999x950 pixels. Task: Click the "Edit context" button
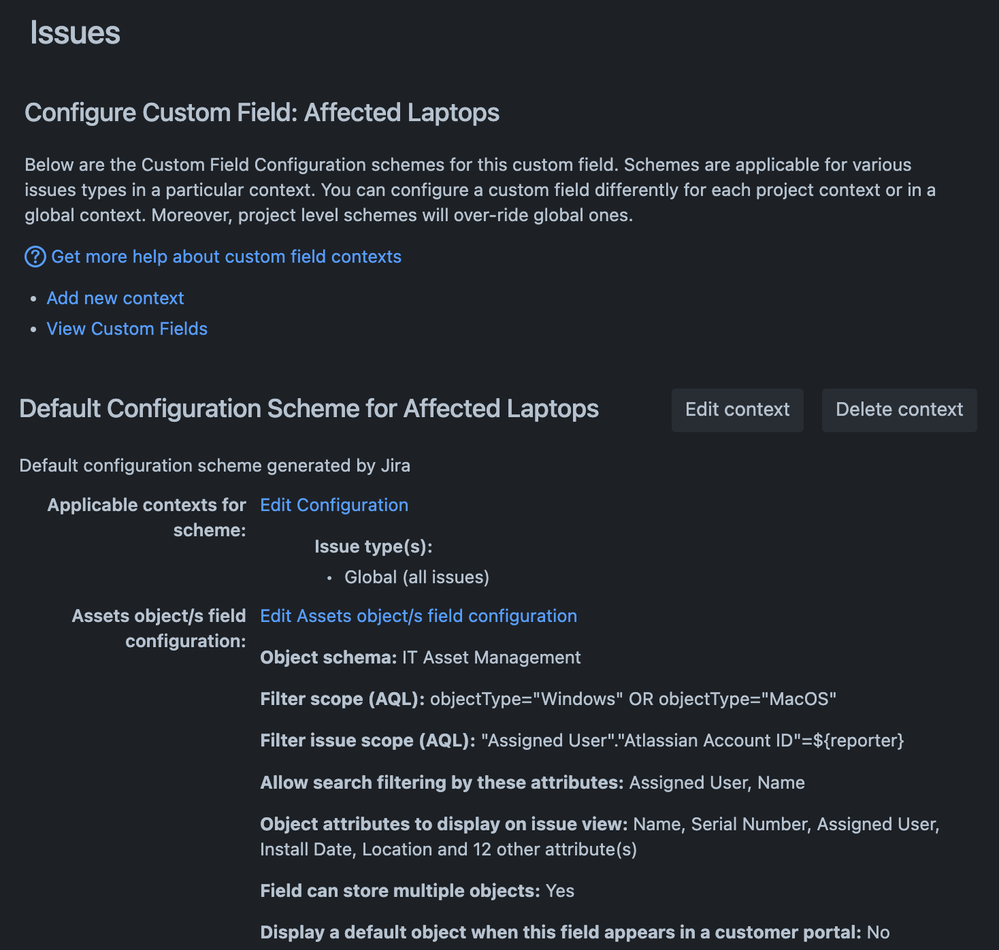click(x=737, y=409)
